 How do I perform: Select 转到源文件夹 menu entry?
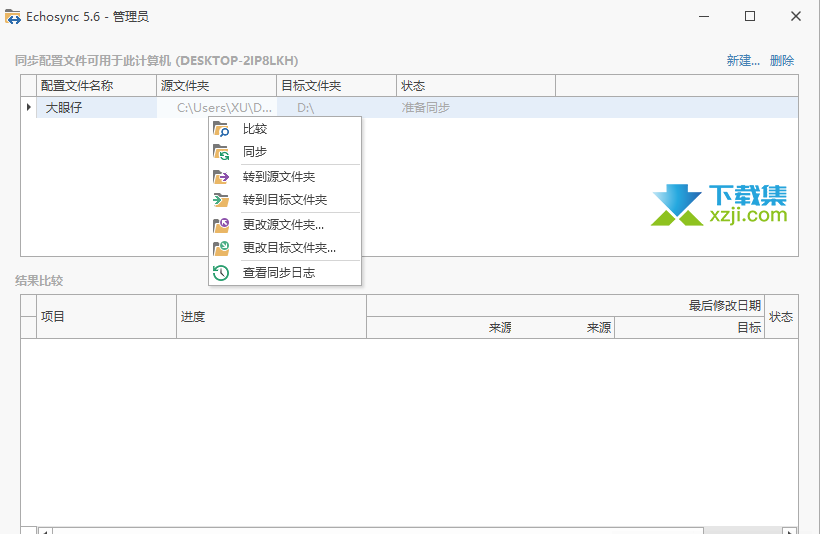284,177
